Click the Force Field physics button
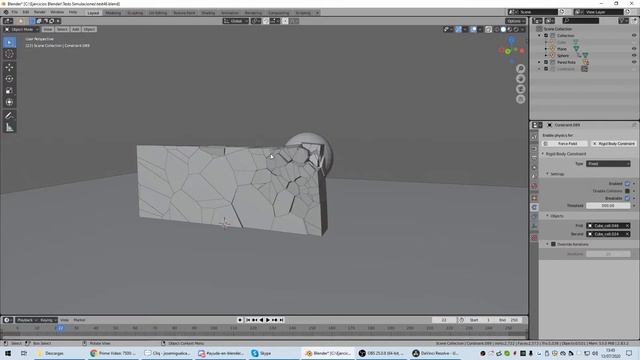640x360 pixels. pyautogui.click(x=565, y=144)
